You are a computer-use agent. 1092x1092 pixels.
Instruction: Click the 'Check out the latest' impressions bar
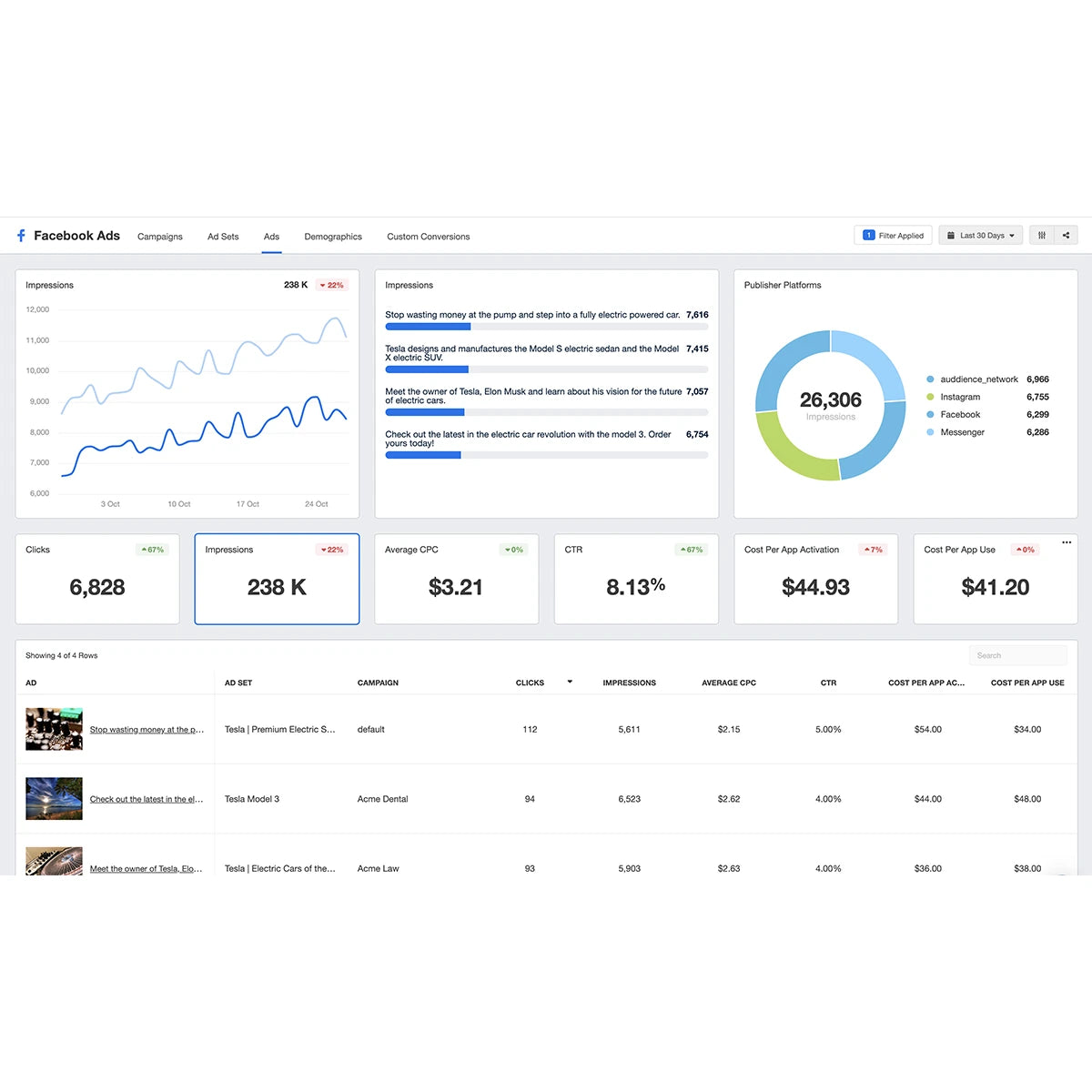[x=547, y=455]
